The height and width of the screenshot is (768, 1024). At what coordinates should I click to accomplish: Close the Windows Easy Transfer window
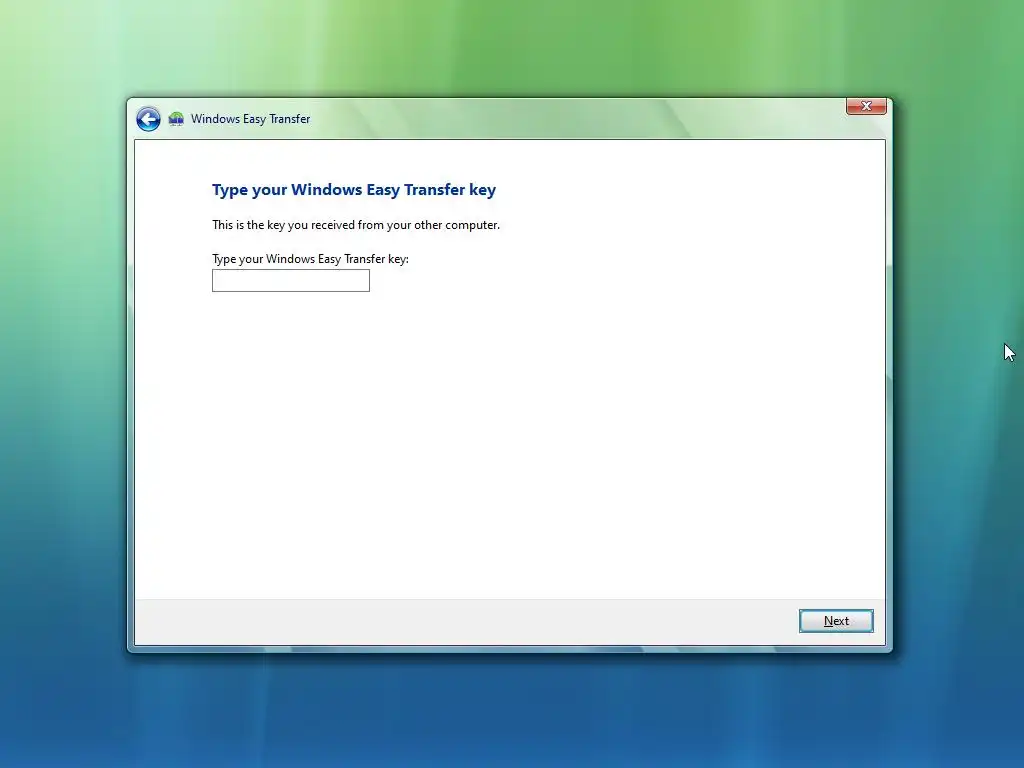pos(866,106)
